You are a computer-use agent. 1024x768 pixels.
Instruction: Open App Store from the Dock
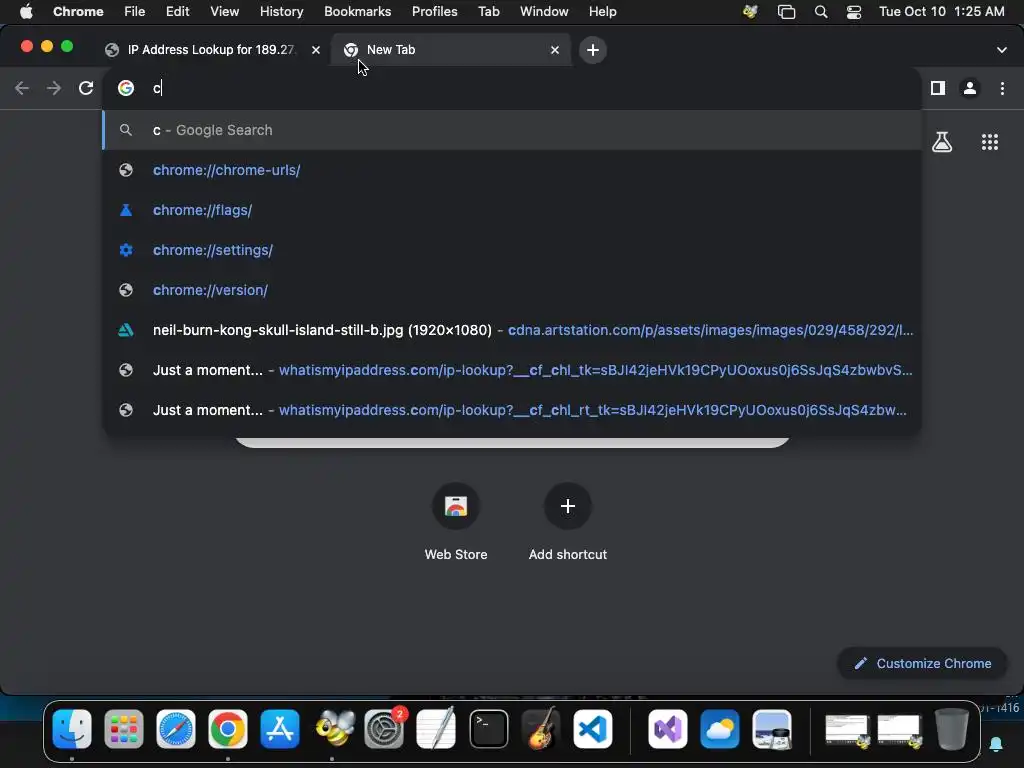(280, 729)
